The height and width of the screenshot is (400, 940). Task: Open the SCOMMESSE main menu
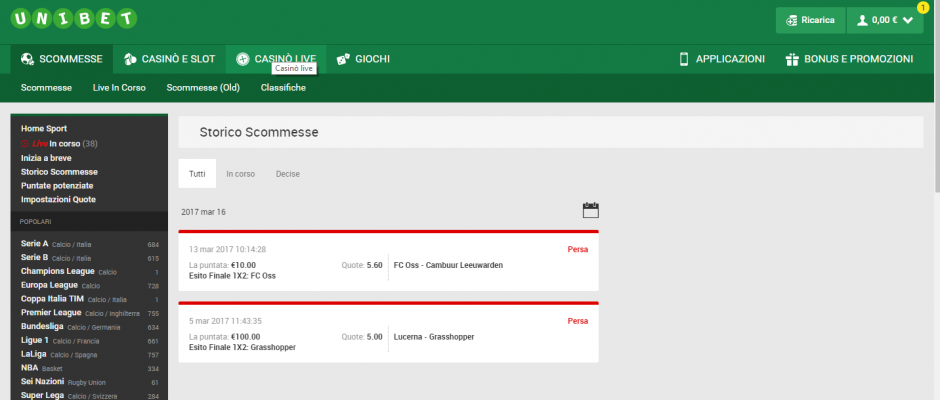62,59
